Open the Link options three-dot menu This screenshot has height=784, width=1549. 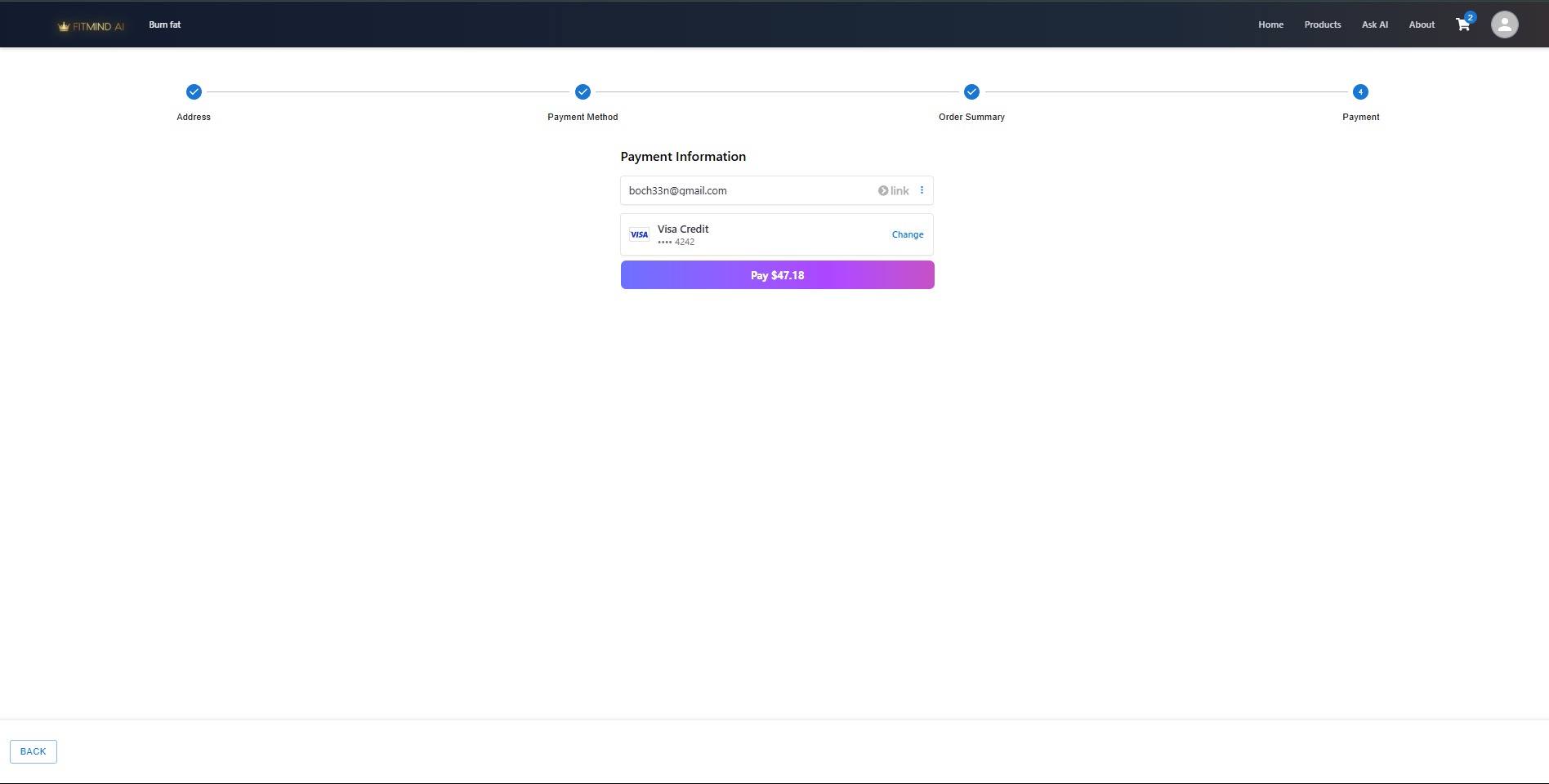pos(922,190)
